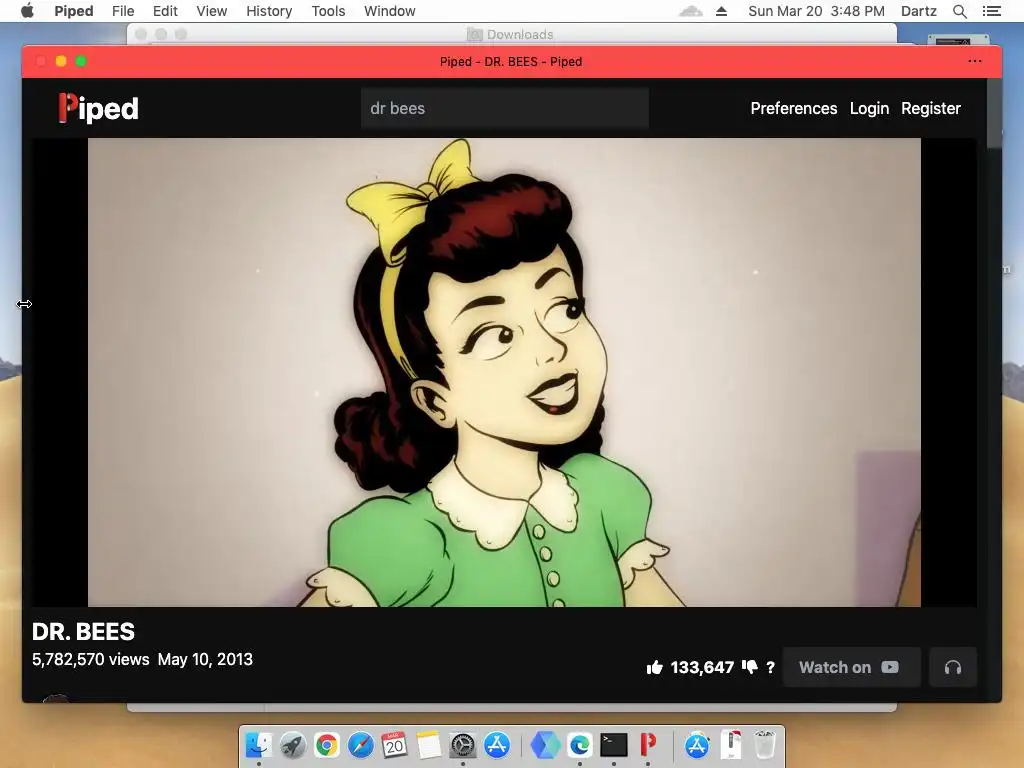
Task: Open the blue hexagon app in Dock
Action: tap(545, 744)
